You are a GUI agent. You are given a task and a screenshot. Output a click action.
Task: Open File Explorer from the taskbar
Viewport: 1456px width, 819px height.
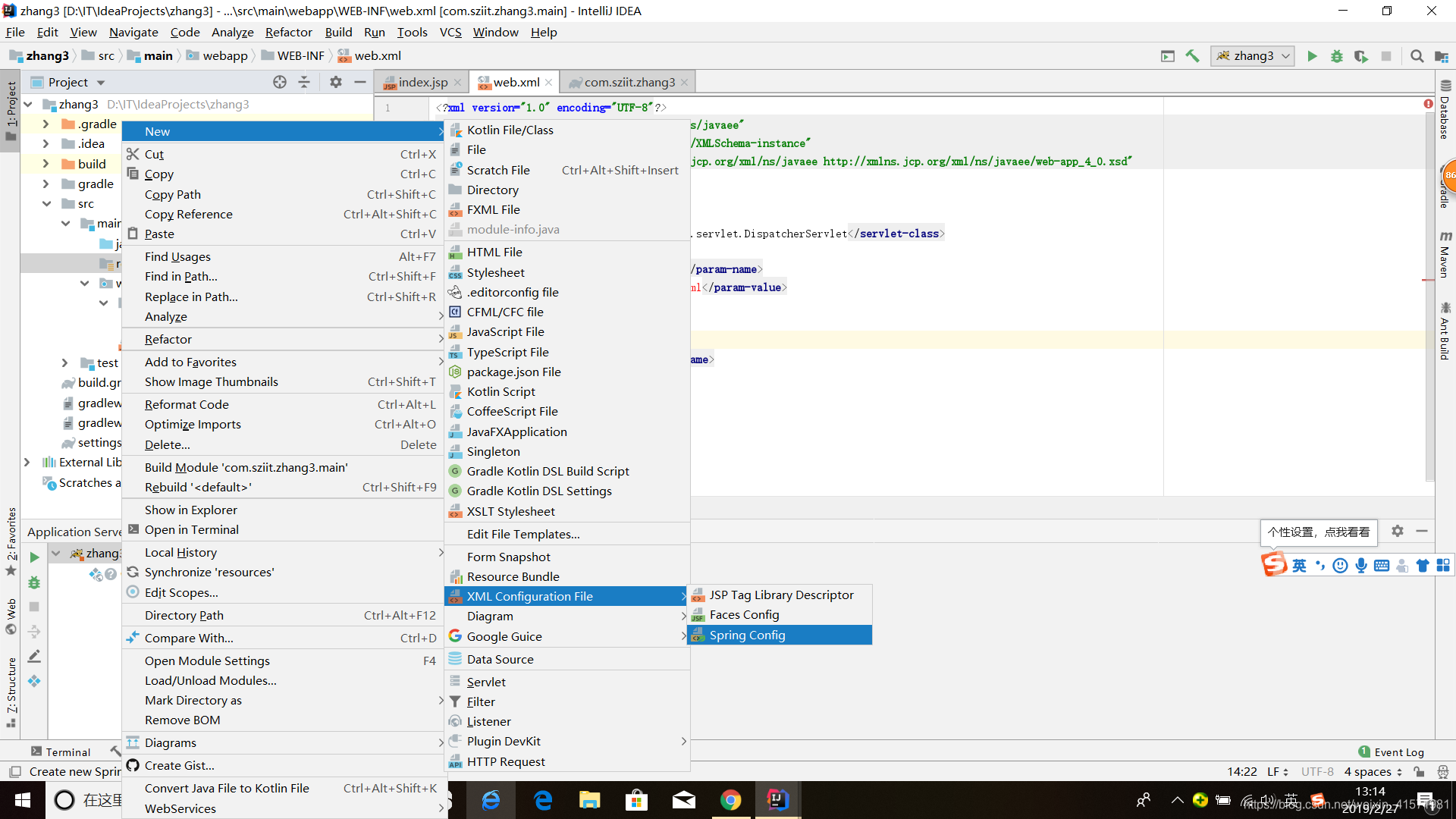pos(589,800)
